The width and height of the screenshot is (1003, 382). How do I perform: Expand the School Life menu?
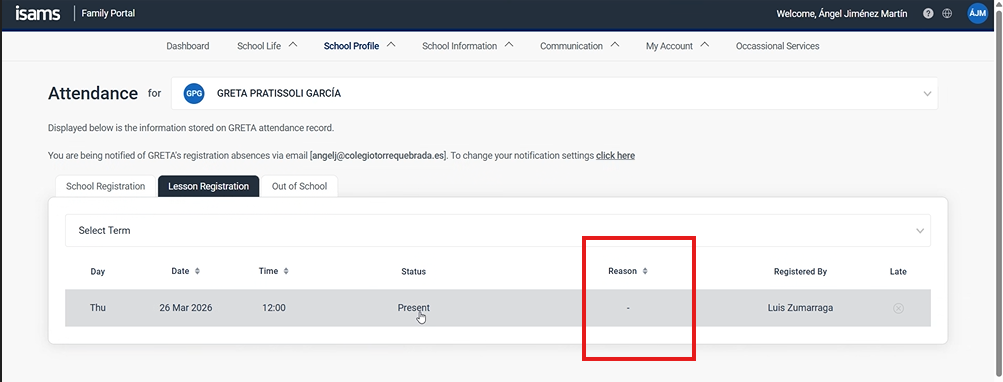tap(267, 46)
